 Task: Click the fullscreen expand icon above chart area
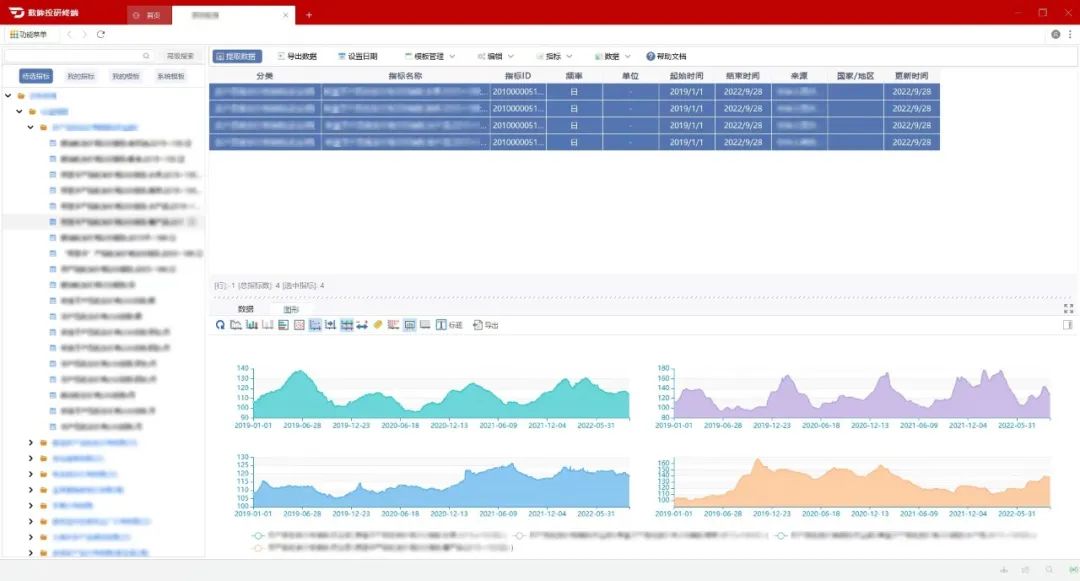pos(1068,309)
